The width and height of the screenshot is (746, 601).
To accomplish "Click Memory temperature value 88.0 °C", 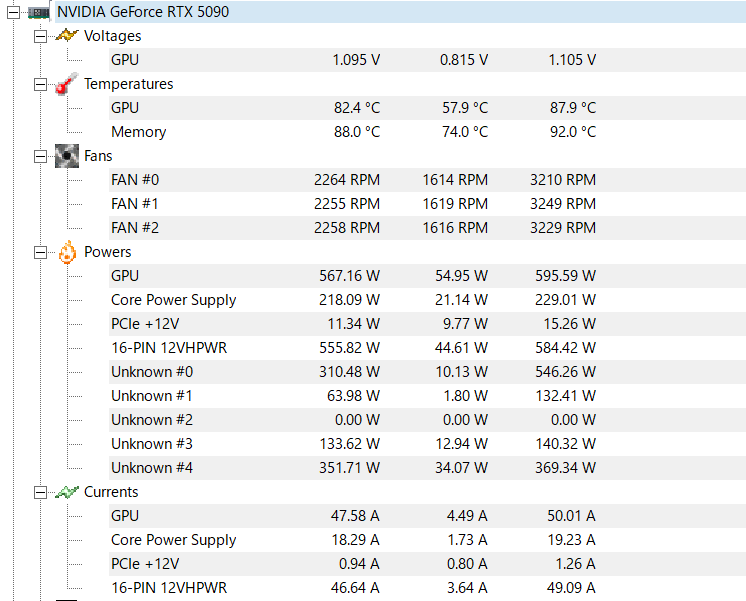I will (x=357, y=132).
